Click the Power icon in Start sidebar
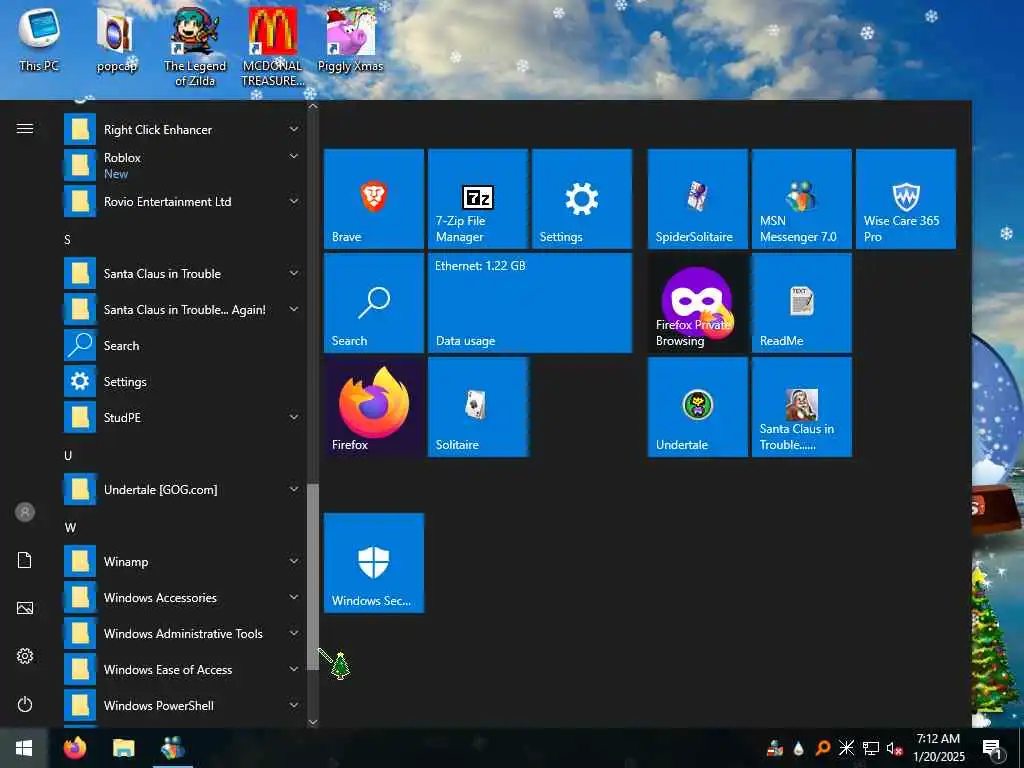 tap(25, 704)
